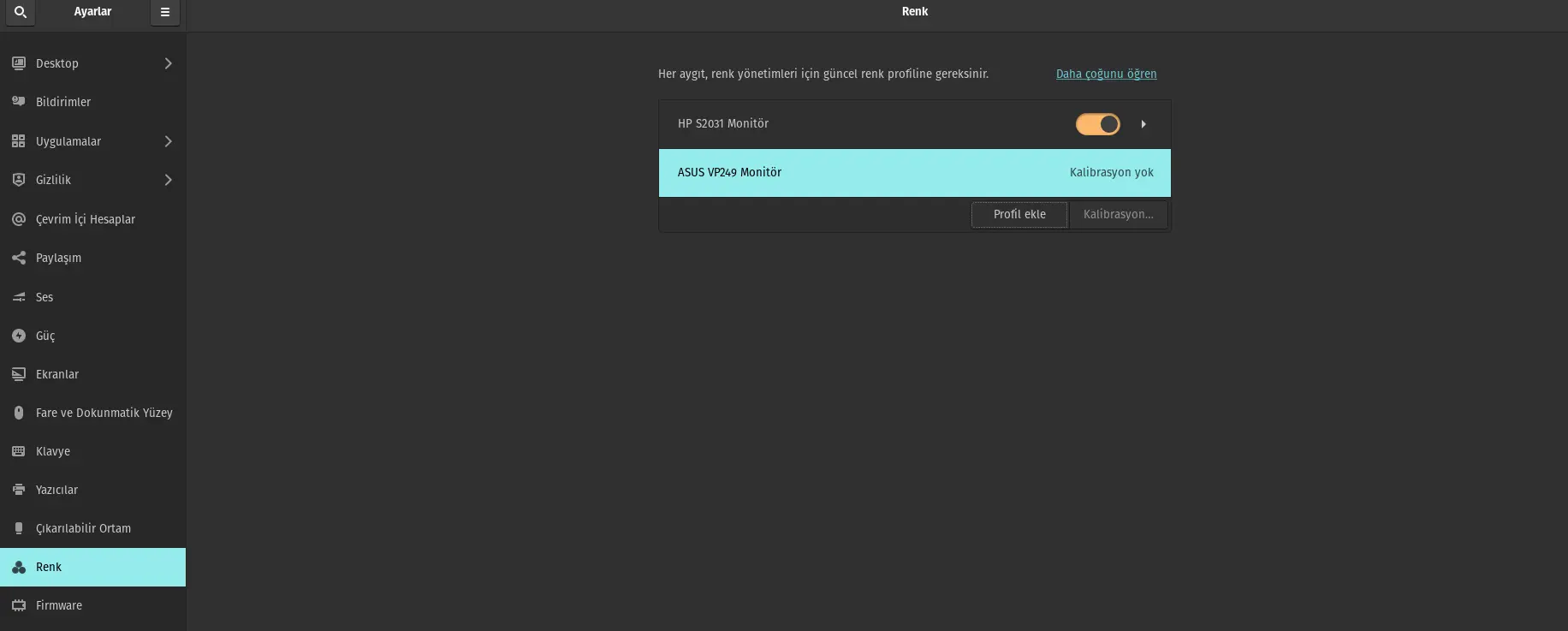Click the Profil ekle button
The height and width of the screenshot is (631, 1568).
pos(1019,214)
